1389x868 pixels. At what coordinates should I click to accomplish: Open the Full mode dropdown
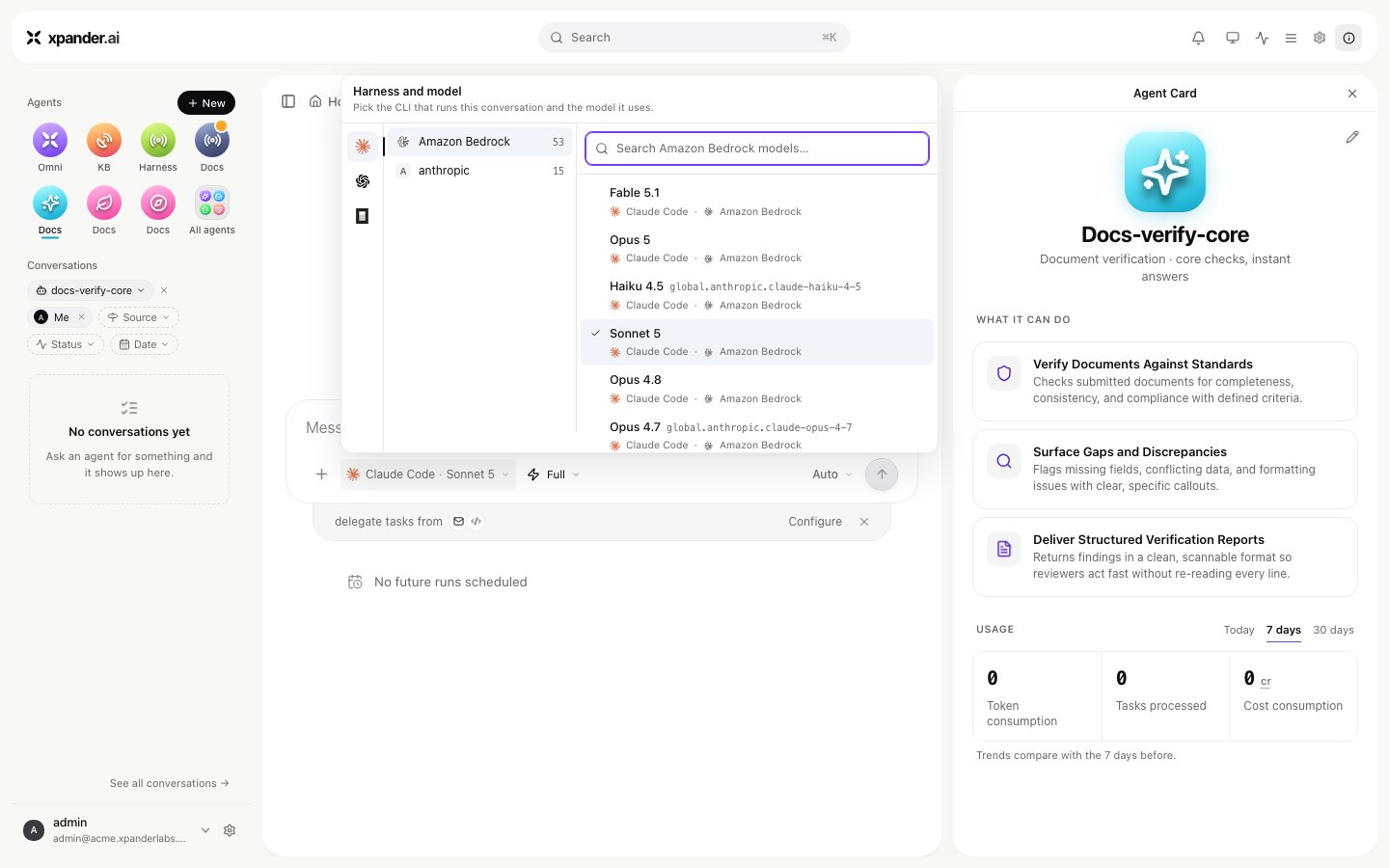point(554,475)
